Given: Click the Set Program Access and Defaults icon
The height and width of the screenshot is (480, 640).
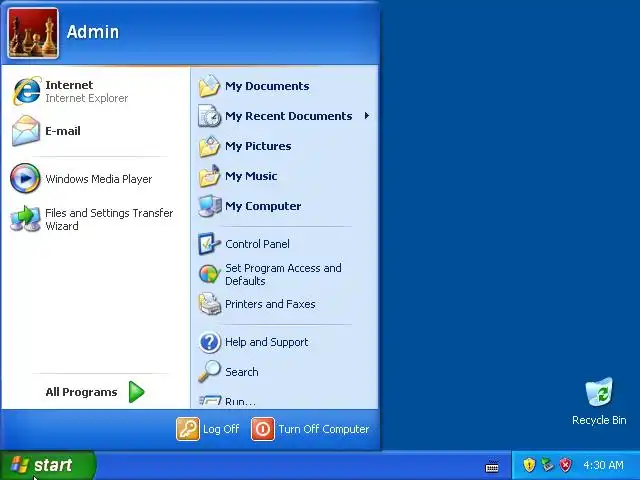Looking at the screenshot, I should 209,274.
